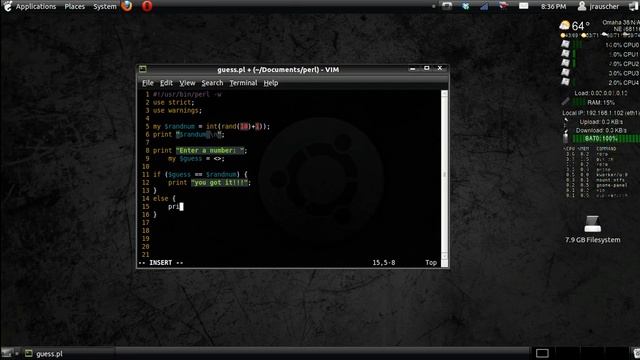
Task: Close the VIM terminal window
Action: [x=440, y=68]
